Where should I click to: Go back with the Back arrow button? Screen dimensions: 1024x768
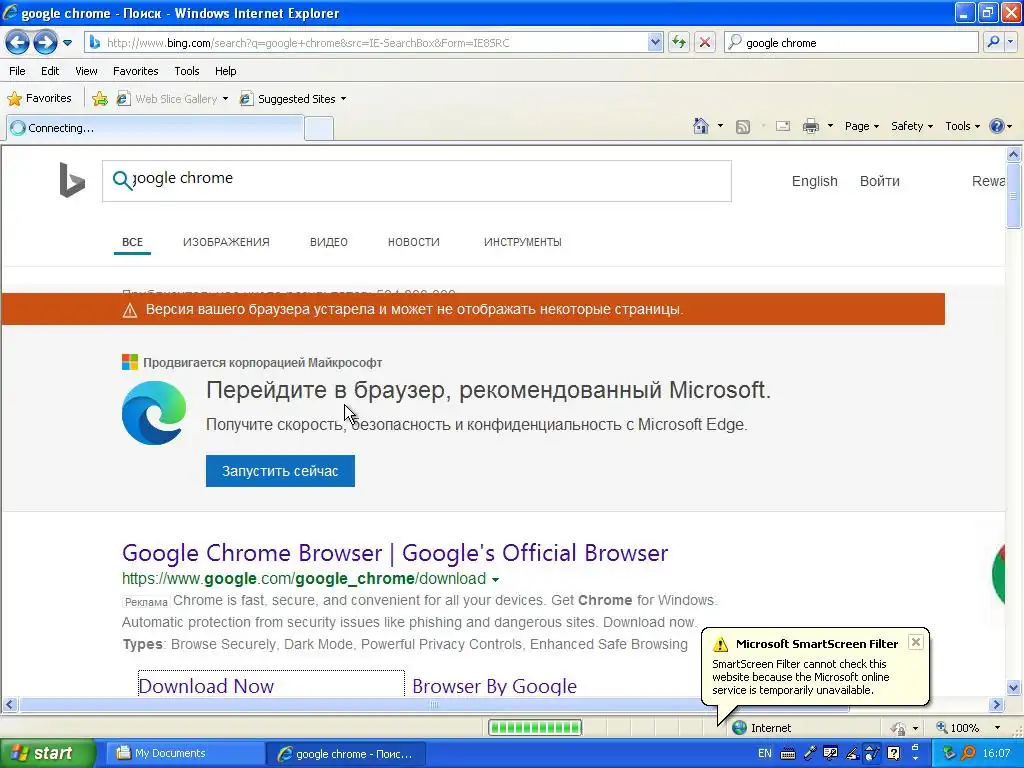click(18, 42)
